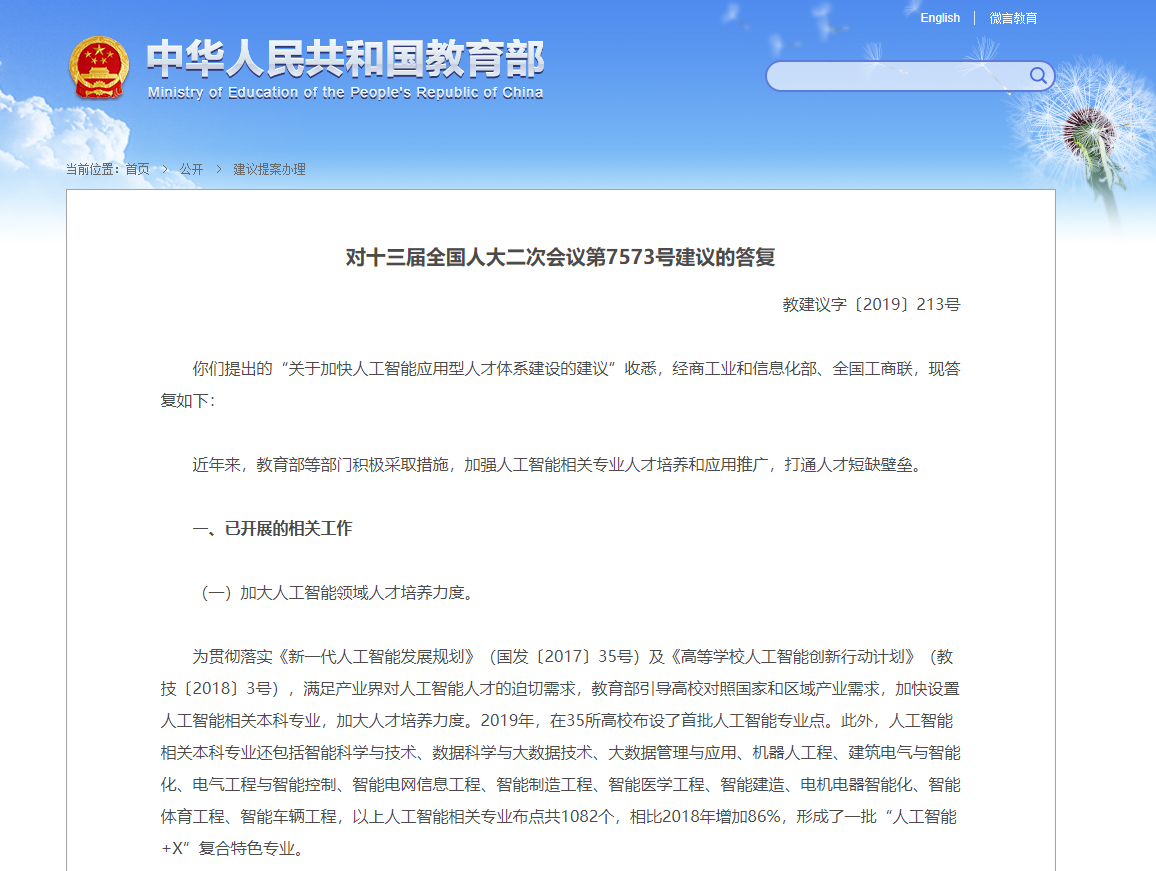Click document number 教建议字〔2019〕213号
This screenshot has width=1156, height=871.
(x=871, y=304)
